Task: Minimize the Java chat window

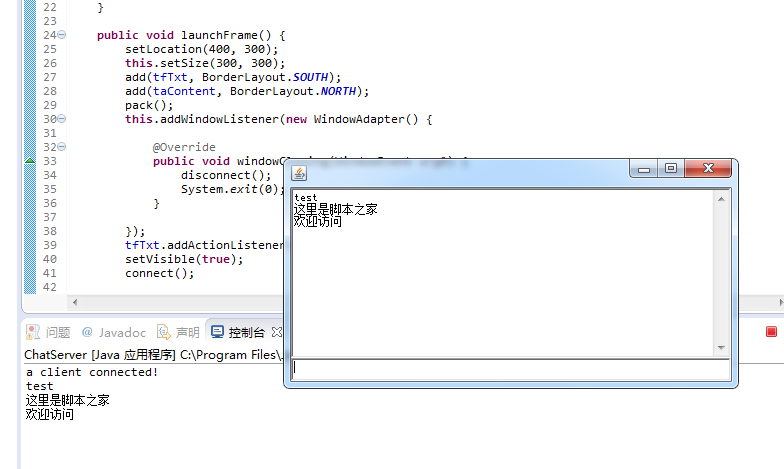Action: pos(644,169)
